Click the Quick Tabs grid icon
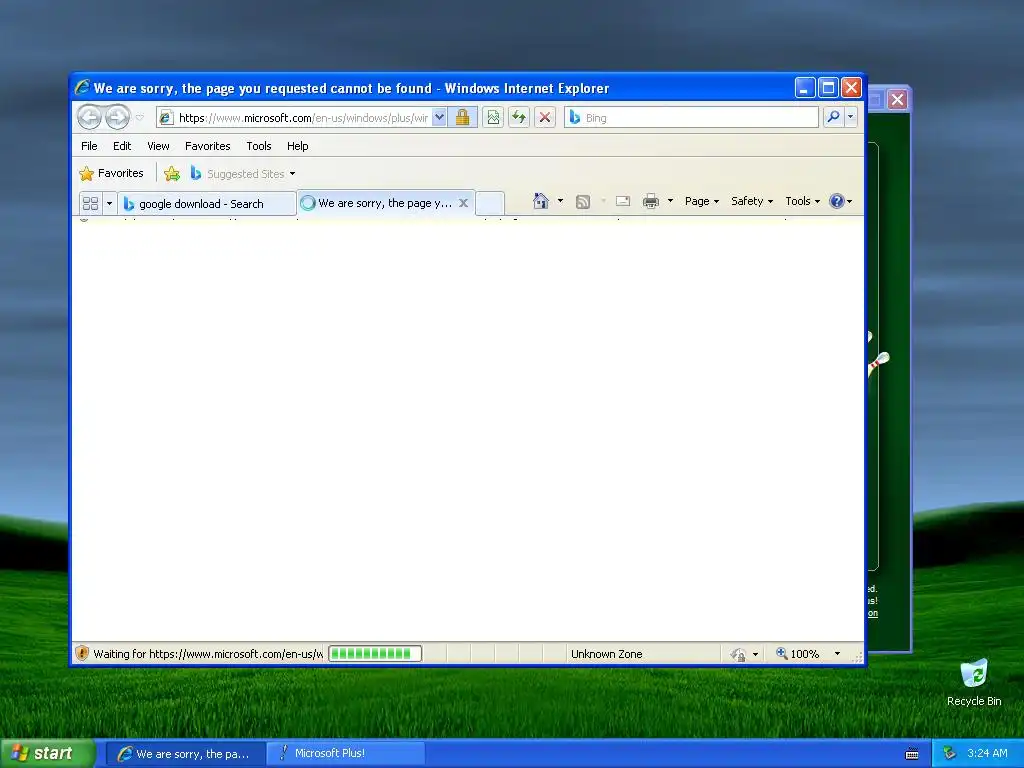Screen dimensions: 1024x768 [x=90, y=204]
